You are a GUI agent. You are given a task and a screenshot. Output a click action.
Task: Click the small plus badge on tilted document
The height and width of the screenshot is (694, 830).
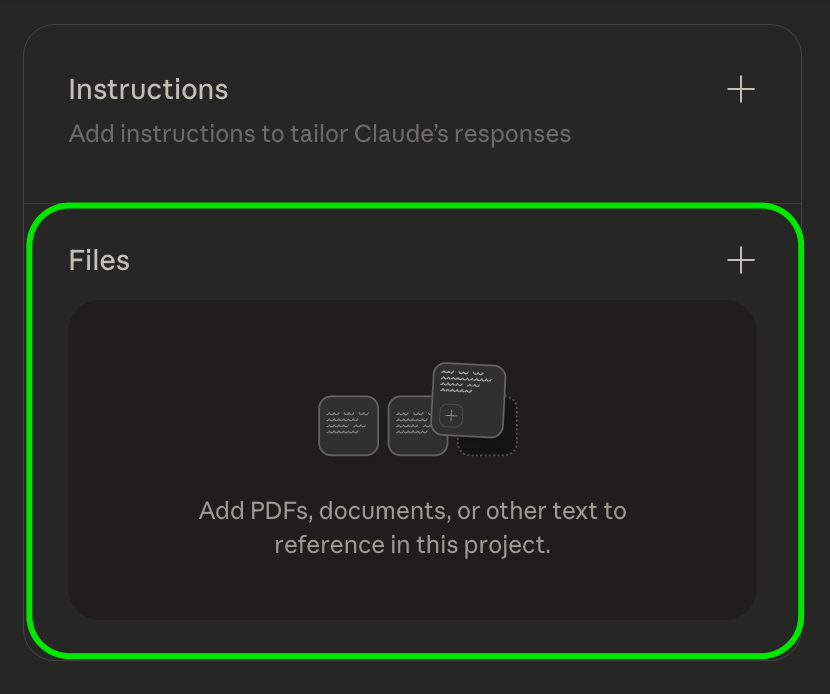452,415
